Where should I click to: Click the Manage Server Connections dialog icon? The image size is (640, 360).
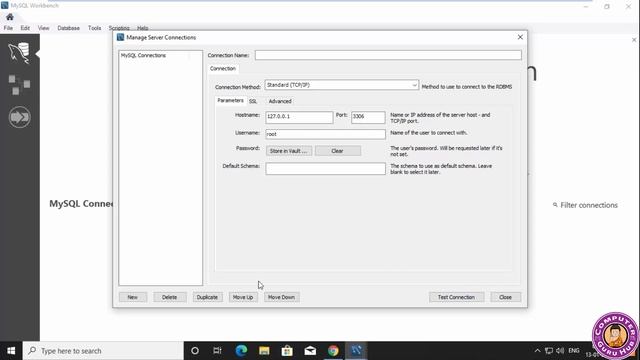pos(120,37)
